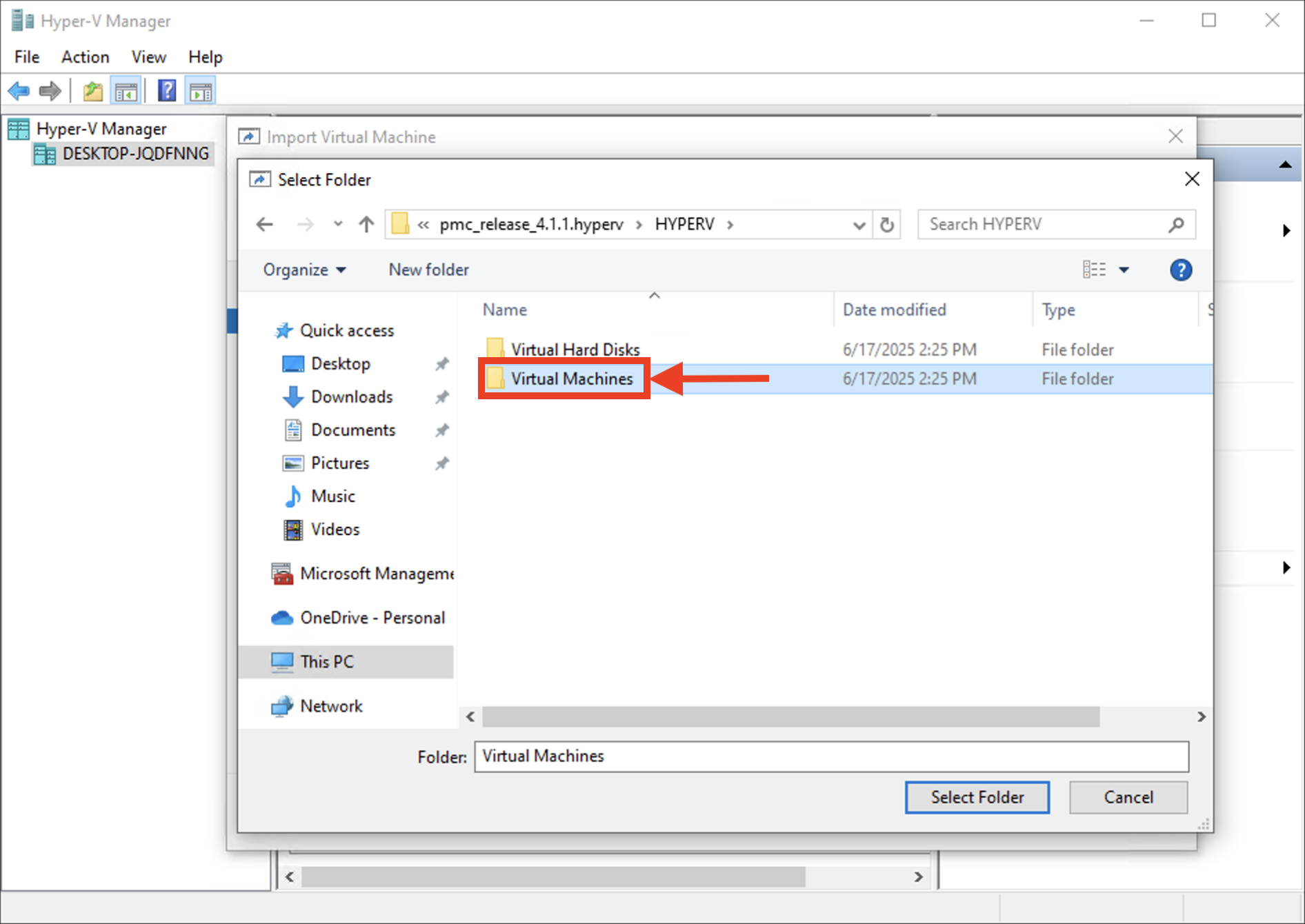1305x924 pixels.
Task: Open the Help toolbar icon with question mark
Action: 167,91
